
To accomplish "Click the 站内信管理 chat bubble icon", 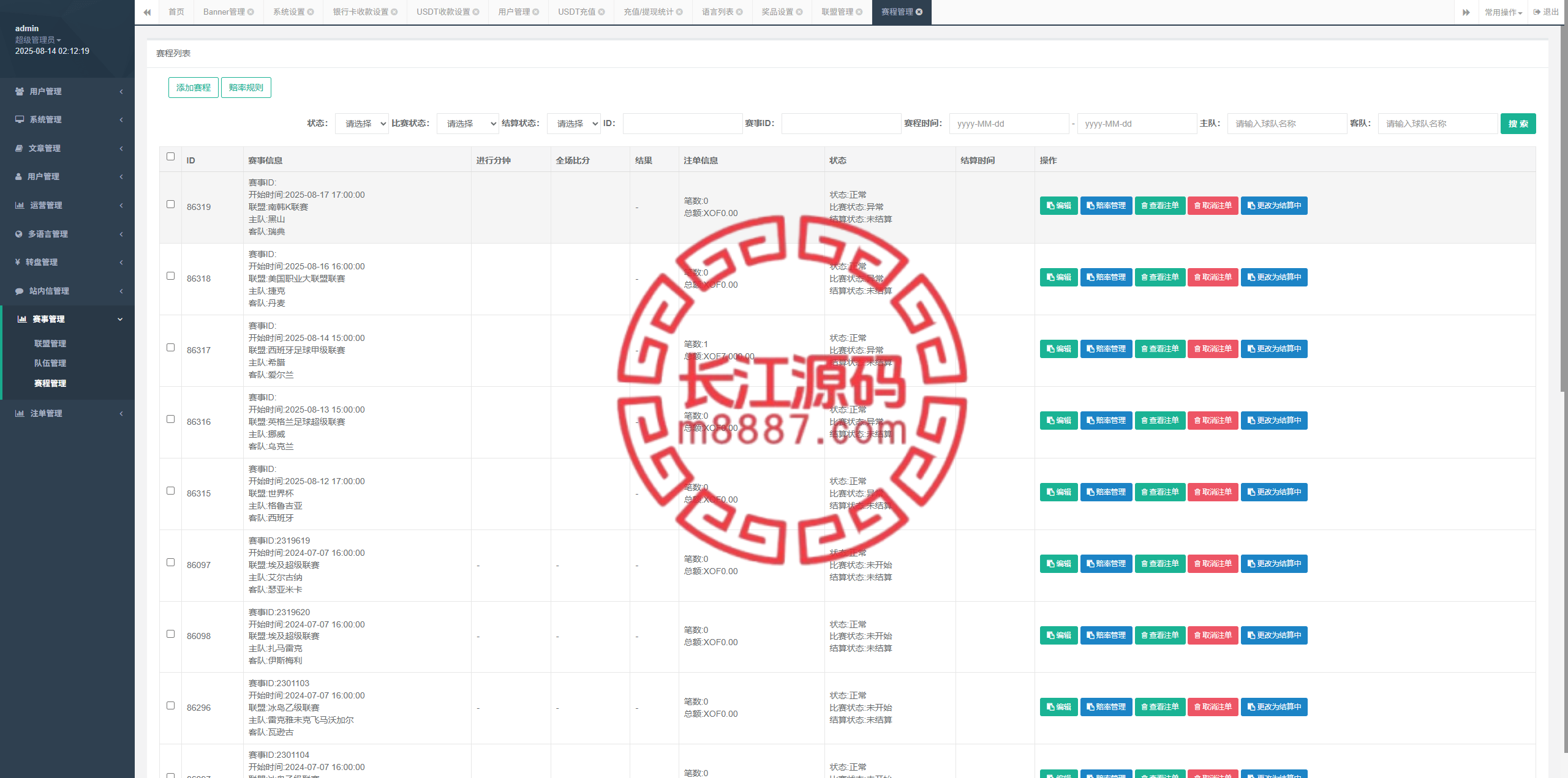I will click(20, 291).
